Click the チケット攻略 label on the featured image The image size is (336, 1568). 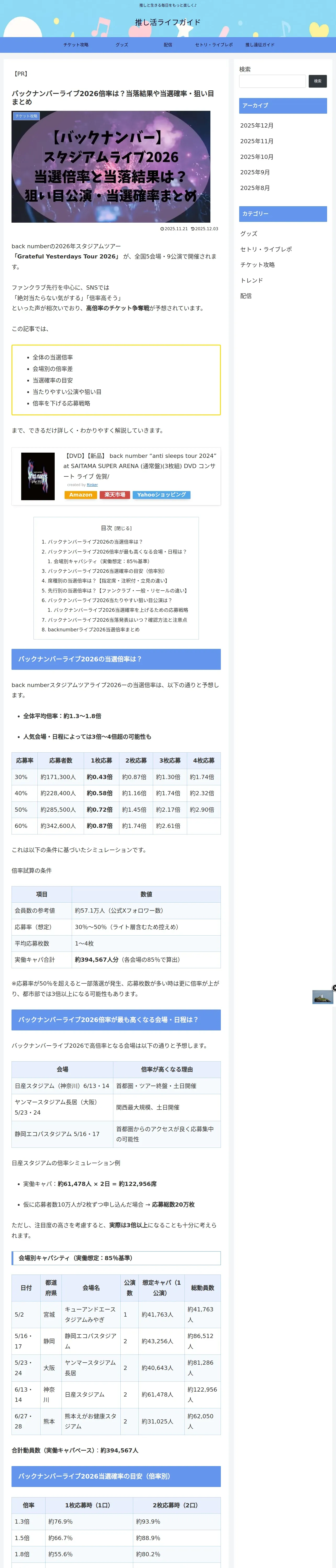[x=26, y=116]
